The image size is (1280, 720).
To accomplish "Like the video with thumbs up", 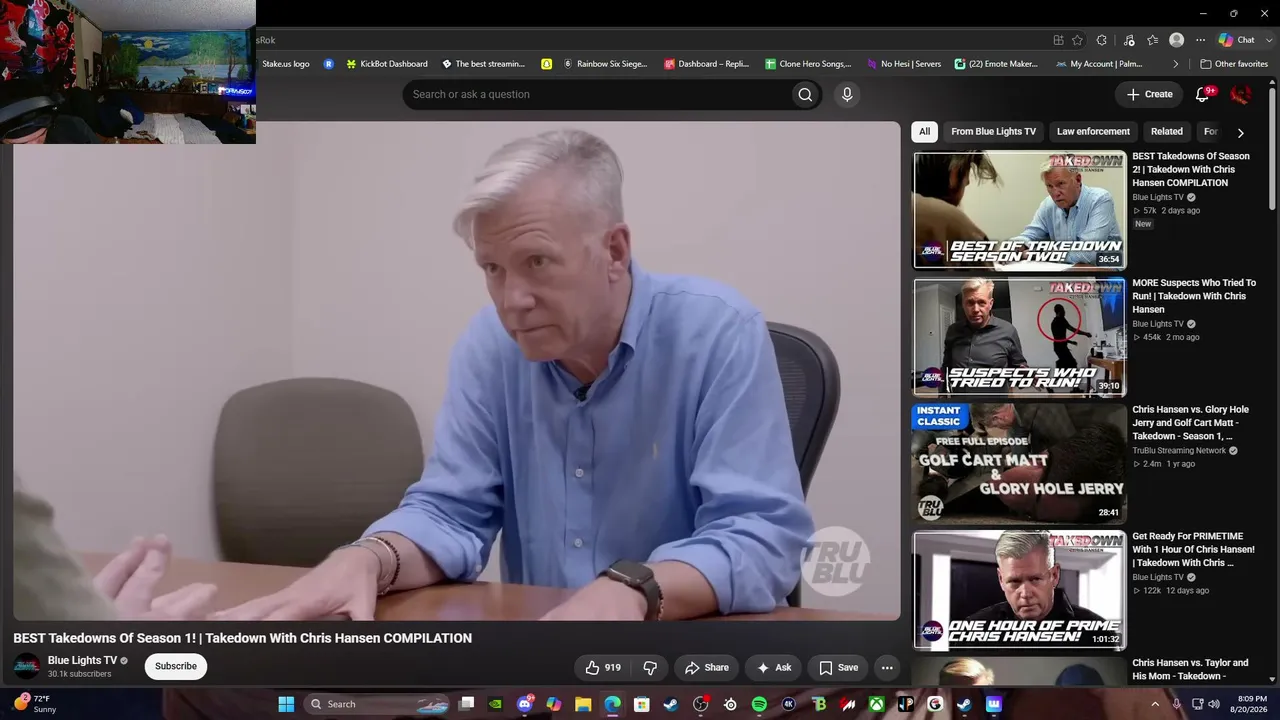I will click(x=604, y=667).
